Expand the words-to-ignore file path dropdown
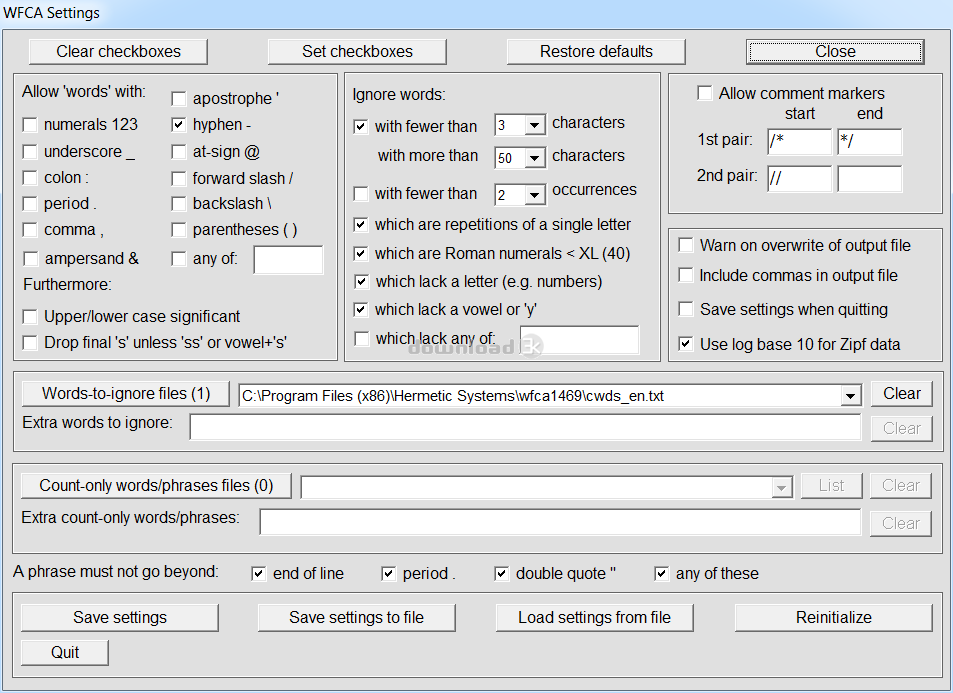This screenshot has height=693, width=953. (x=850, y=396)
